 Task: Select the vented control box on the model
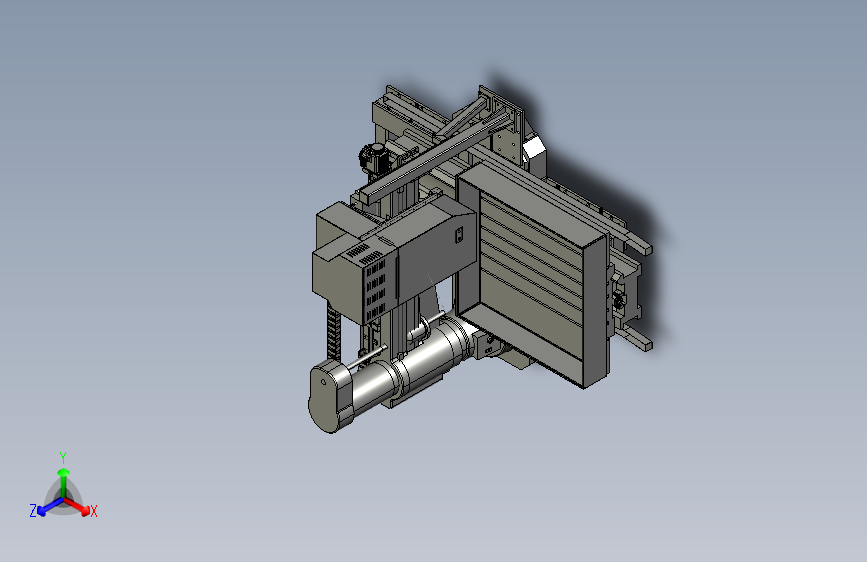pyautogui.click(x=394, y=259)
